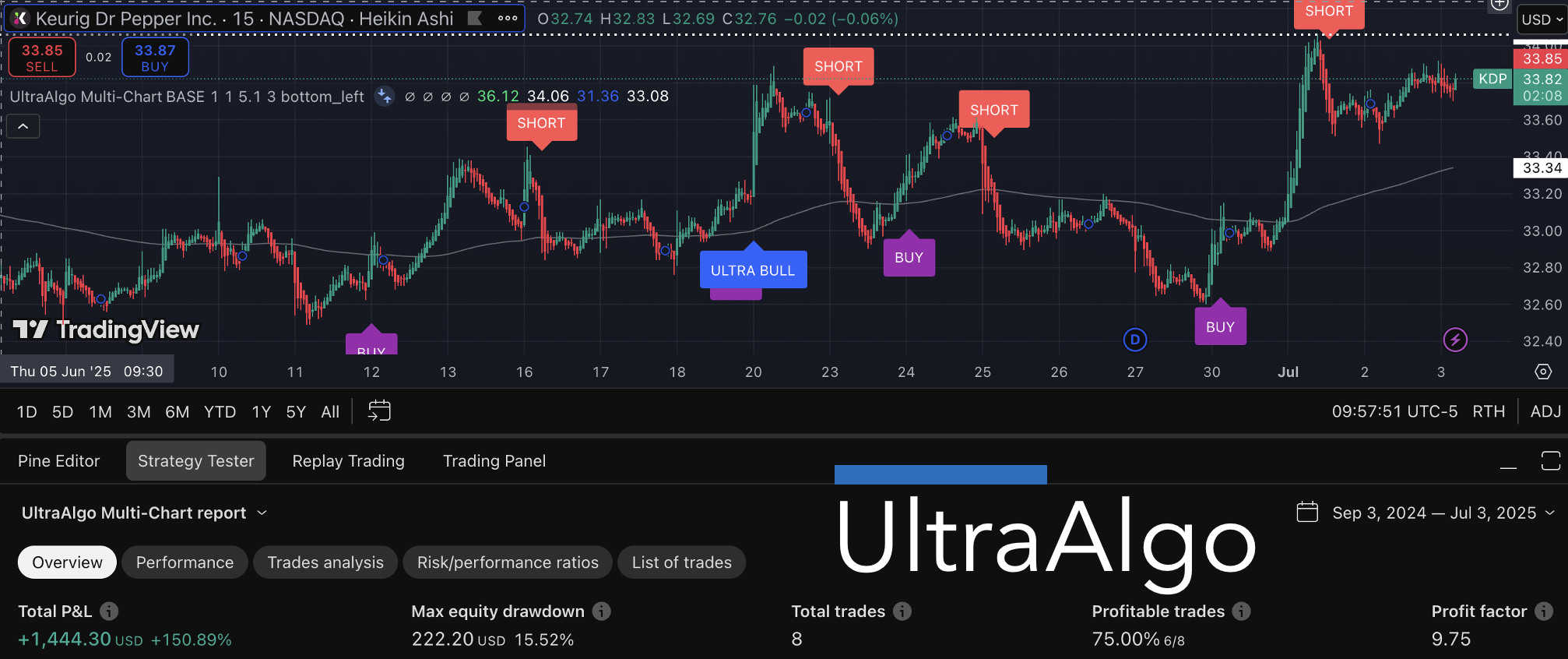Select the All time range

330,412
